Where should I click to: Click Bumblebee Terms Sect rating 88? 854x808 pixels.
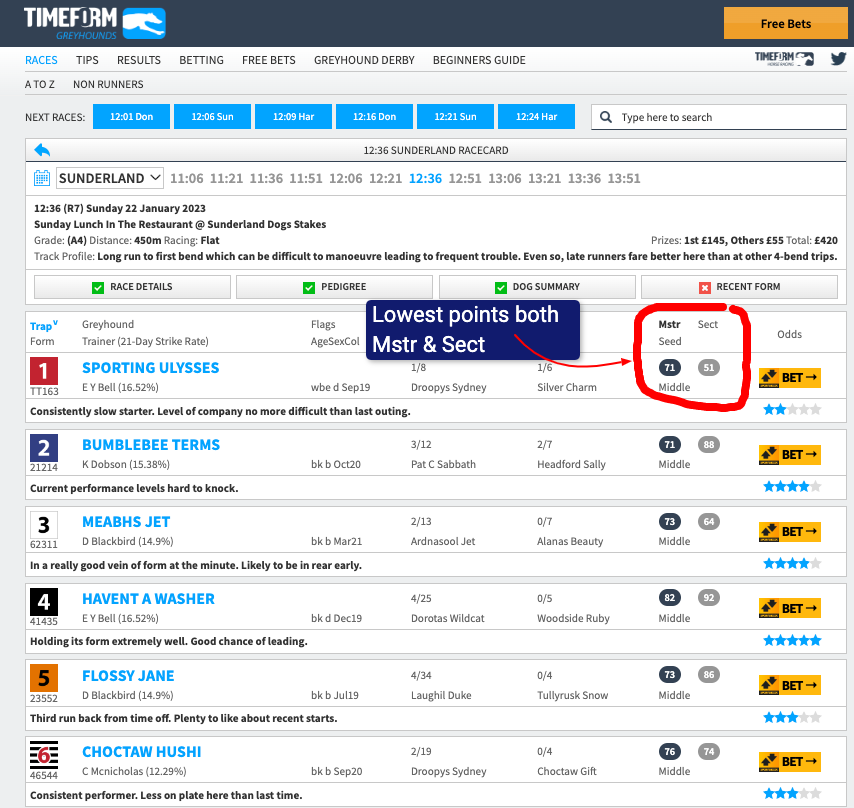pos(709,444)
